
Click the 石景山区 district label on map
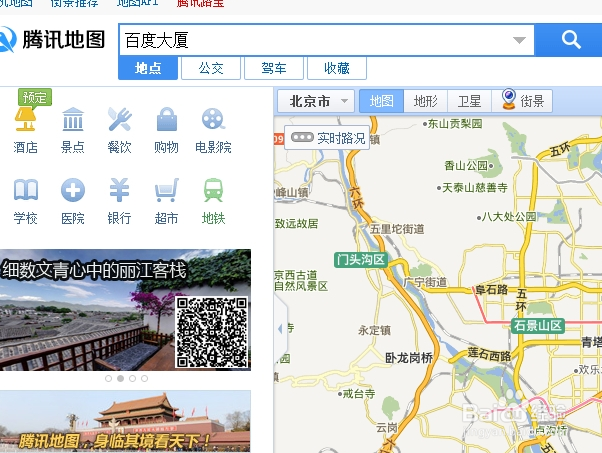click(538, 326)
